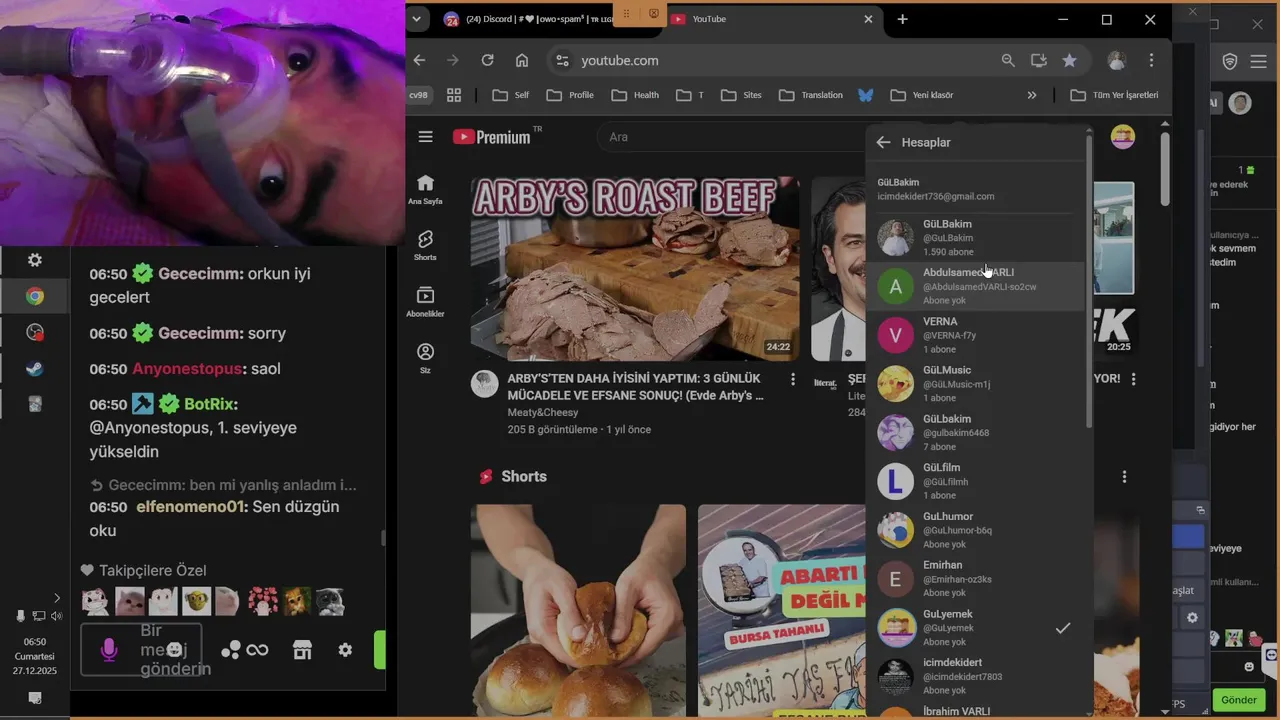Click the Hesaplar panel scrollbar
Viewport: 1280px width, 720px height.
[1089, 283]
